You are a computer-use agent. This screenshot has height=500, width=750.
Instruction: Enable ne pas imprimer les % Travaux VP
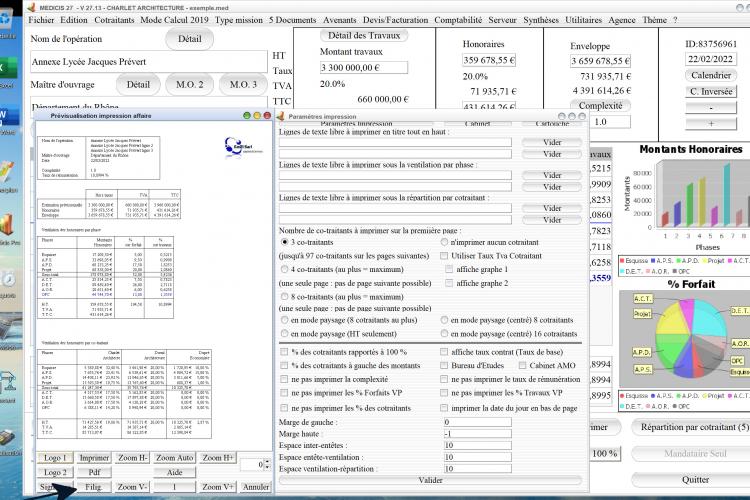click(444, 393)
